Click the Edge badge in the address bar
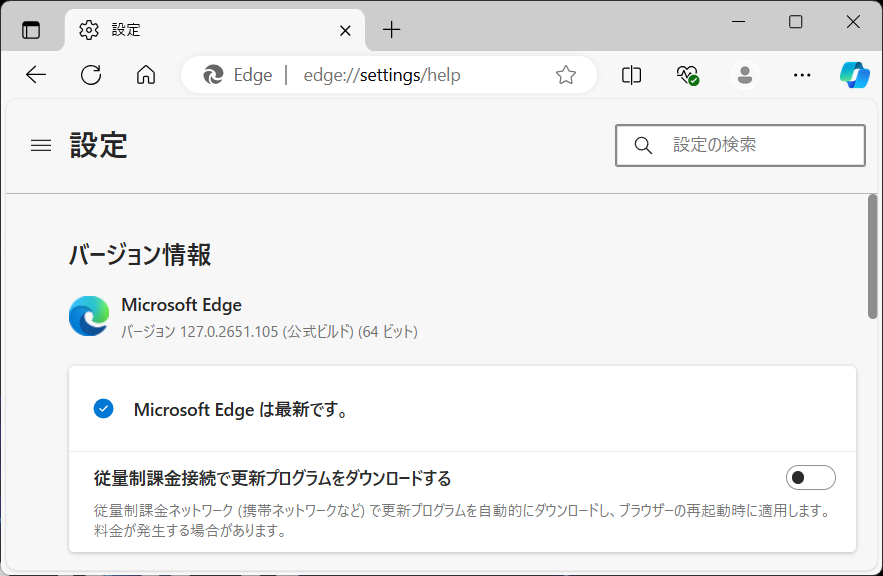 click(x=237, y=74)
